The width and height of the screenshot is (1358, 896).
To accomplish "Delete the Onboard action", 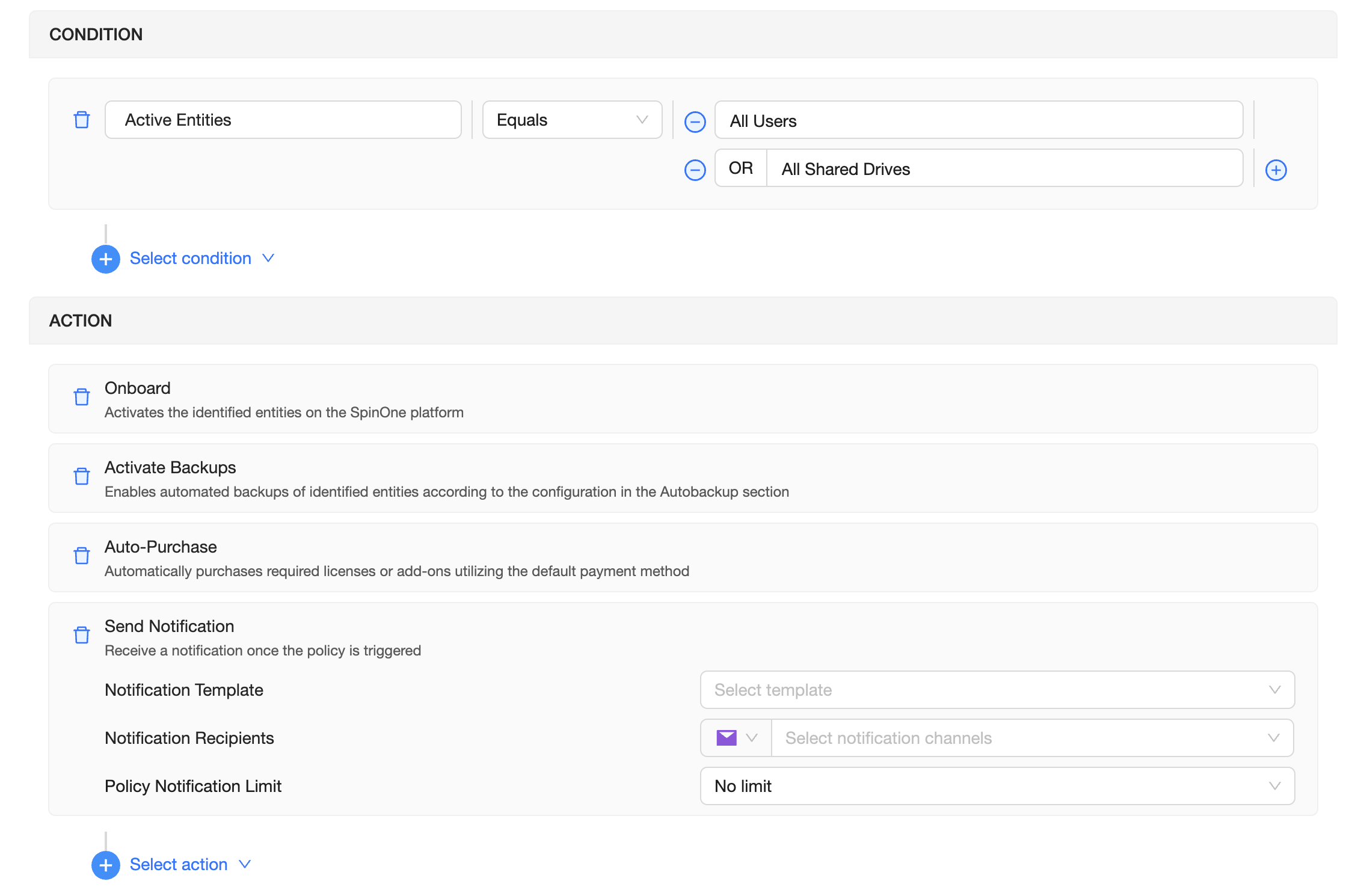I will point(82,397).
